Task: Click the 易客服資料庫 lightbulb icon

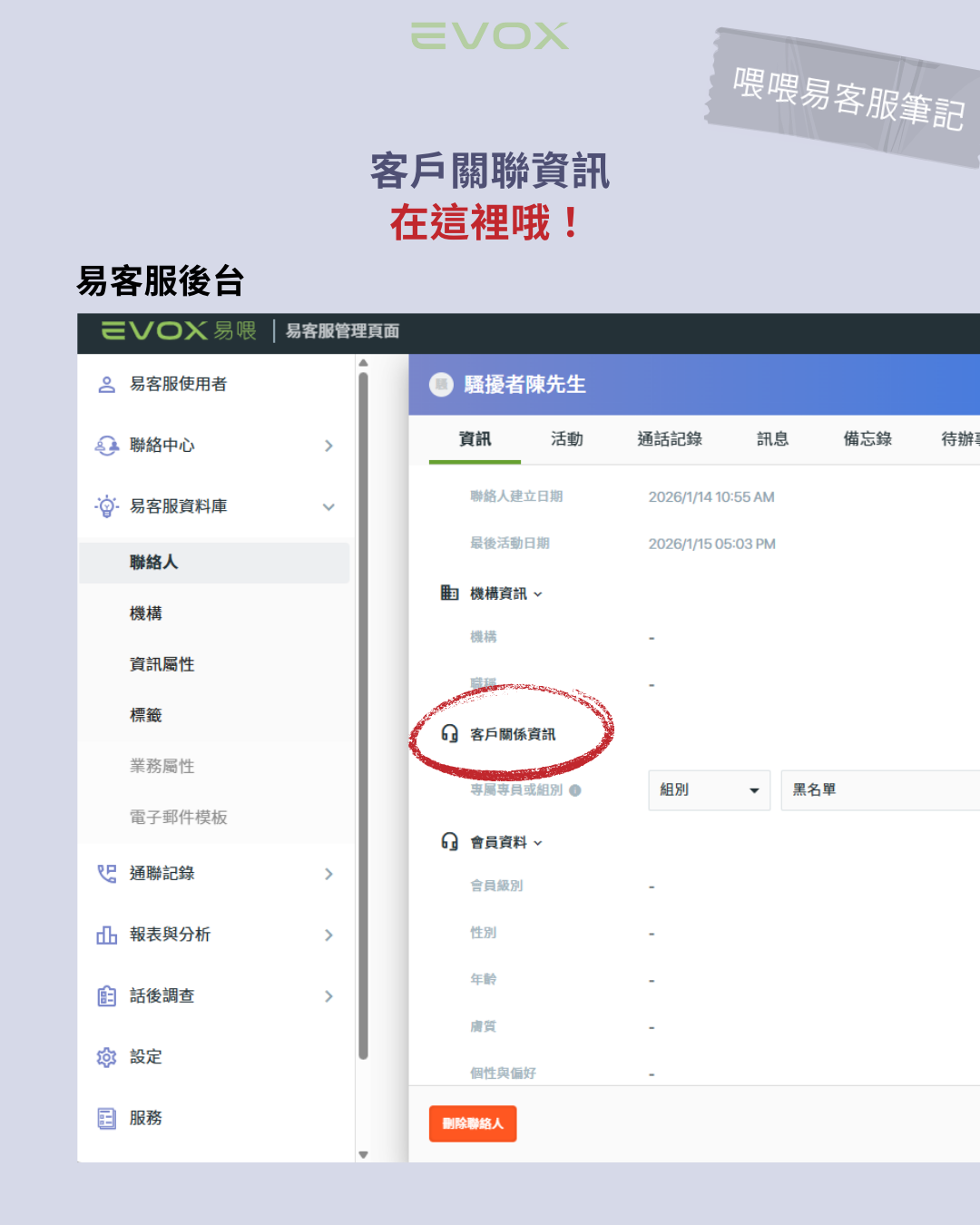Action: pos(106,506)
